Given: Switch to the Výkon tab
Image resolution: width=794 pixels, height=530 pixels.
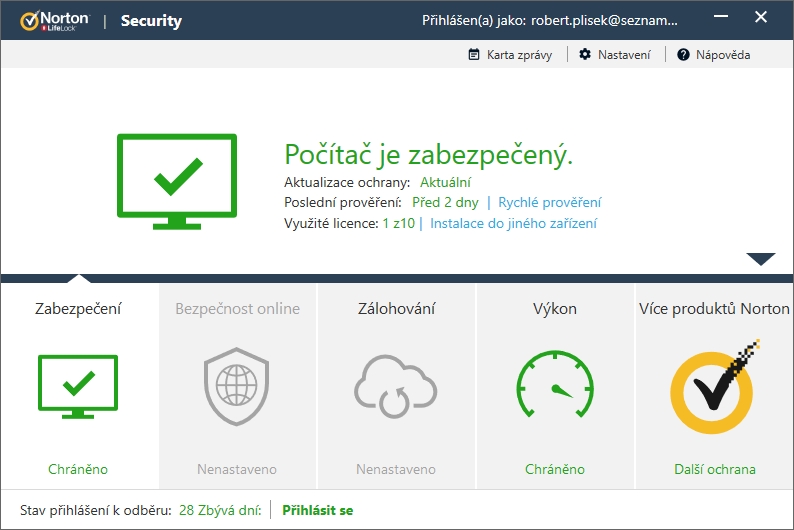Looking at the screenshot, I should [555, 309].
